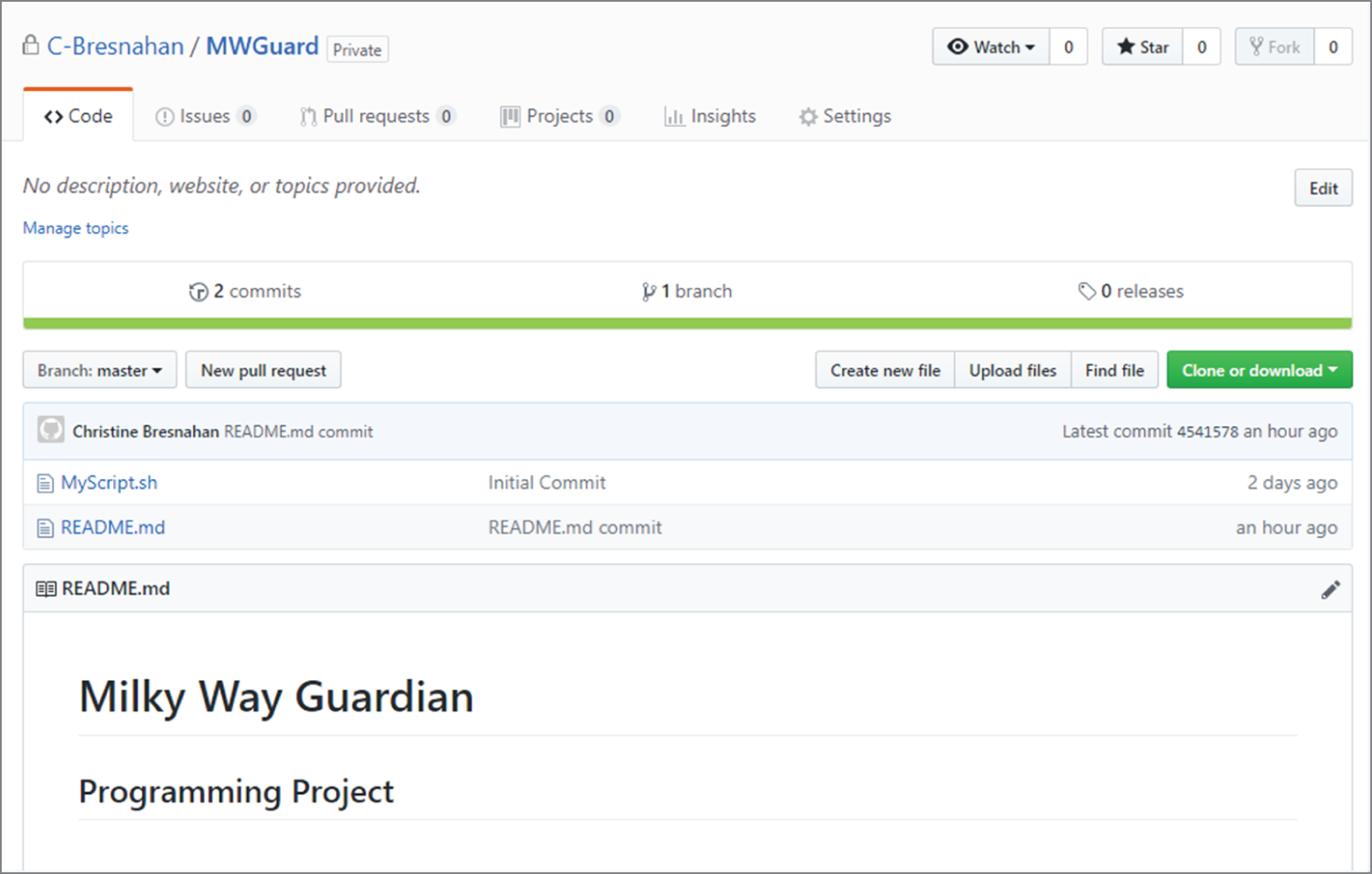Image resolution: width=1372 pixels, height=874 pixels.
Task: Expand the Clone or download dropdown
Action: [x=1259, y=370]
